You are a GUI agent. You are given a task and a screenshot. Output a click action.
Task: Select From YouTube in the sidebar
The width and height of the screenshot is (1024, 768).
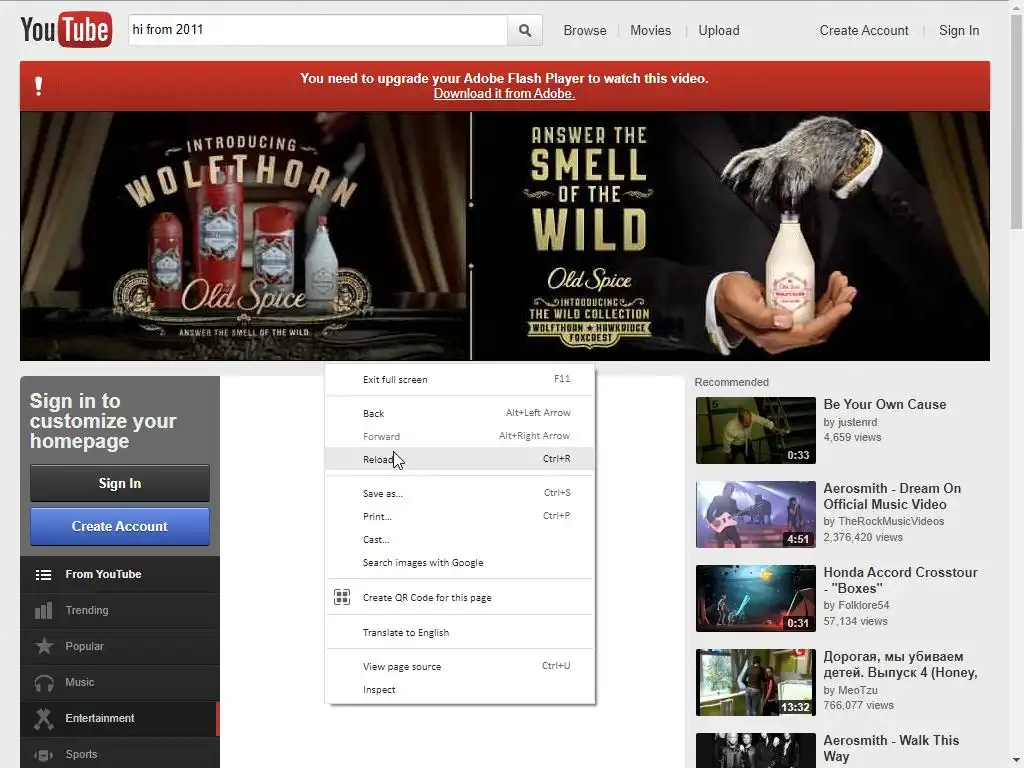click(x=120, y=575)
